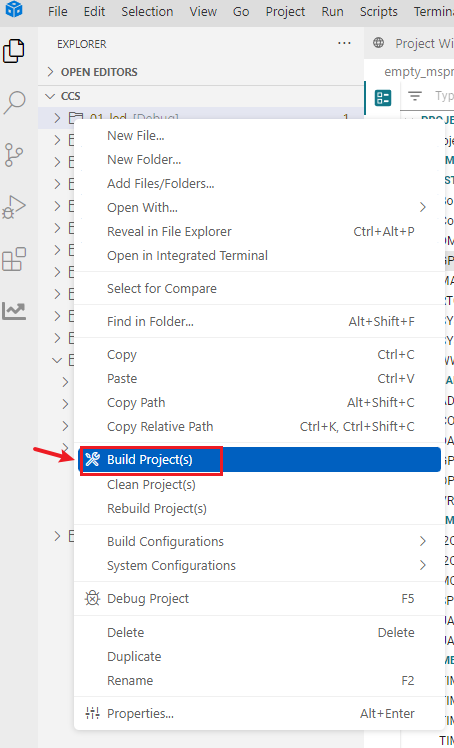This screenshot has width=454, height=748.
Task: Open the Search magnifier in sidebar
Action: [14, 103]
